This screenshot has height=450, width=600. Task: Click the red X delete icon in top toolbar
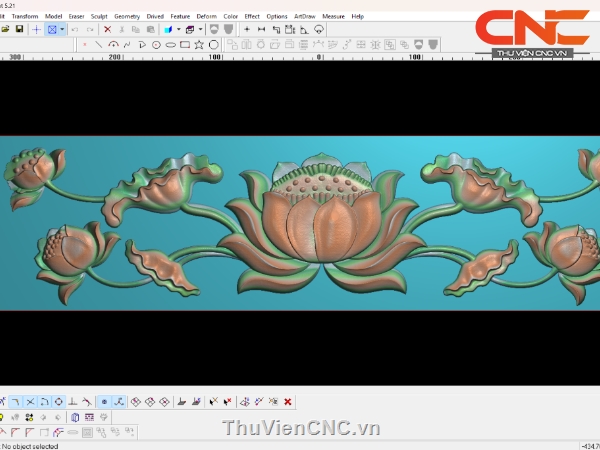click(x=107, y=30)
